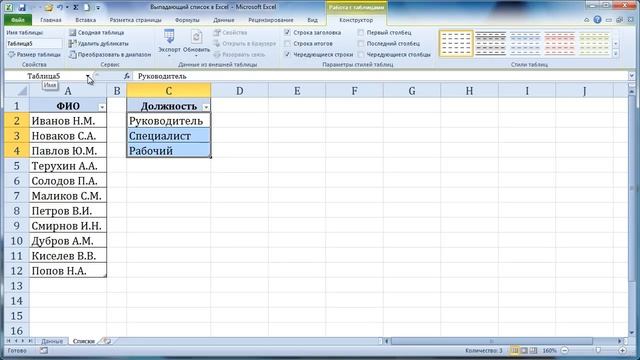The width and height of the screenshot is (640, 360).
Task: Switch to the Главная ribbon tab
Action: click(51, 20)
